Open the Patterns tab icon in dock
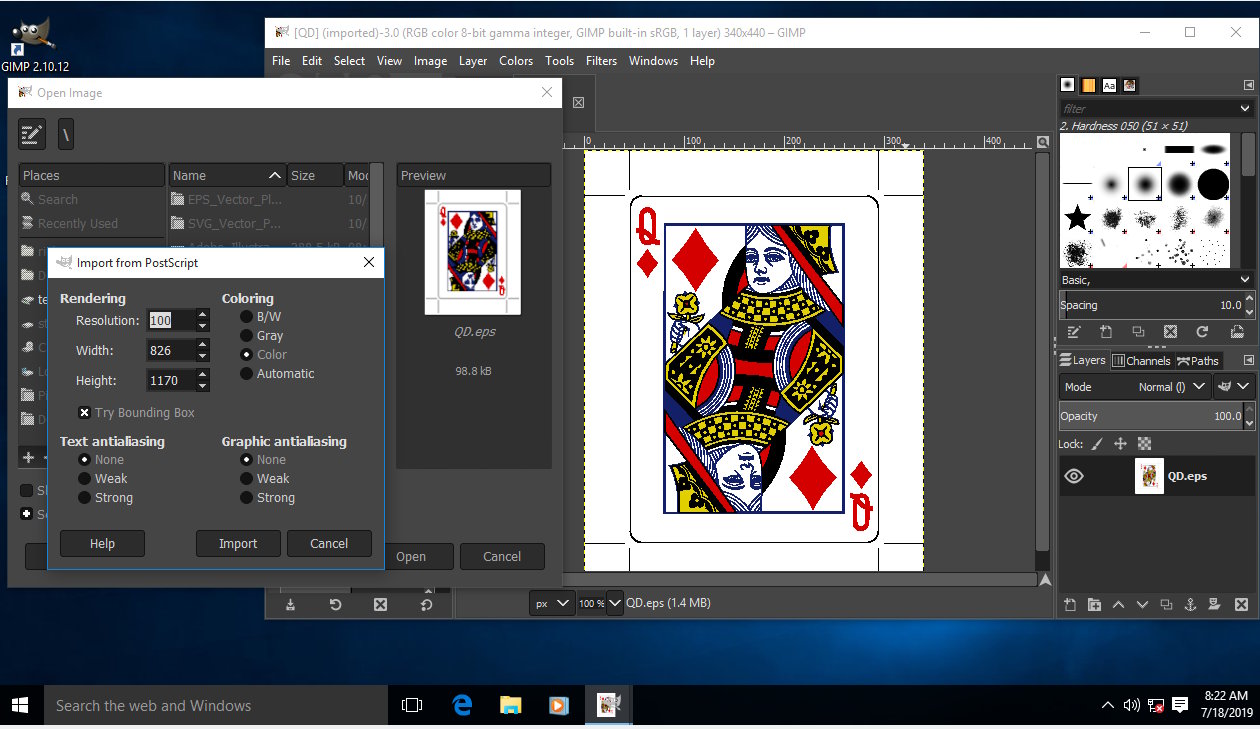This screenshot has width=1260, height=729. coord(1088,85)
